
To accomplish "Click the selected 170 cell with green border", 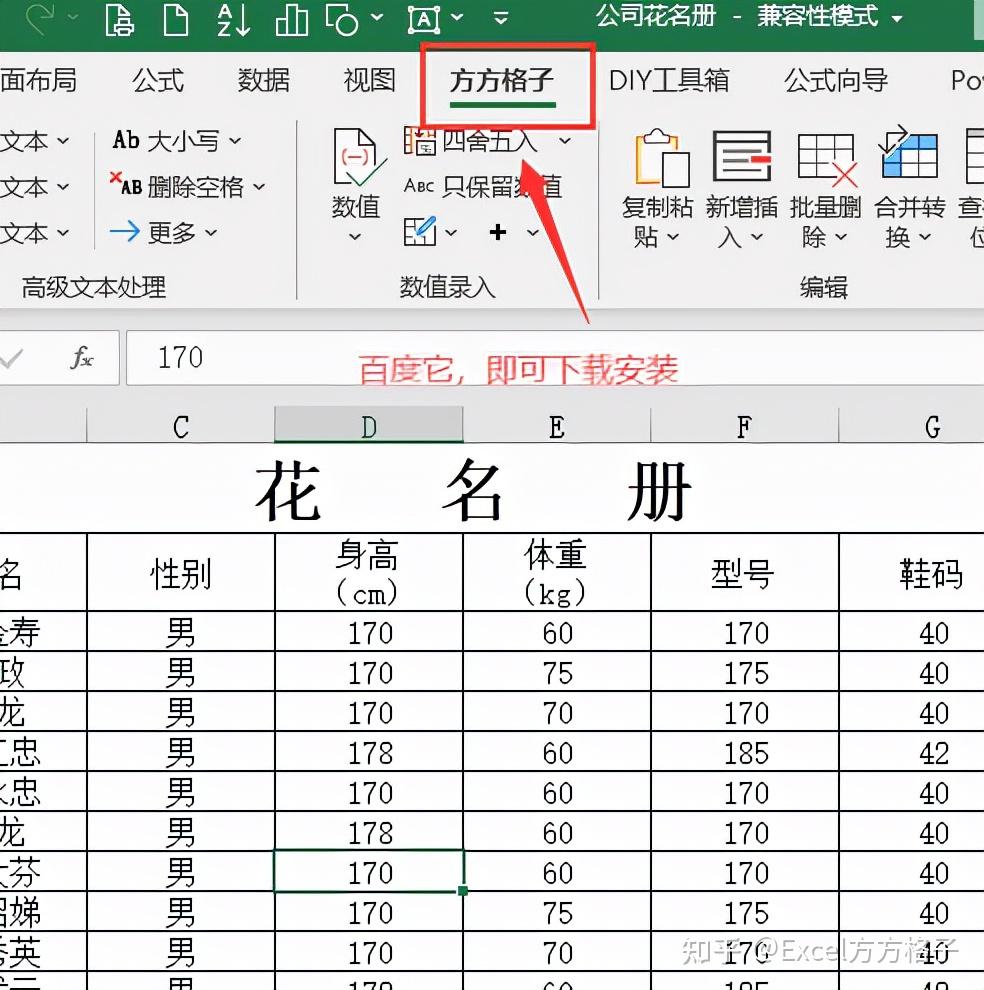I will (369, 871).
